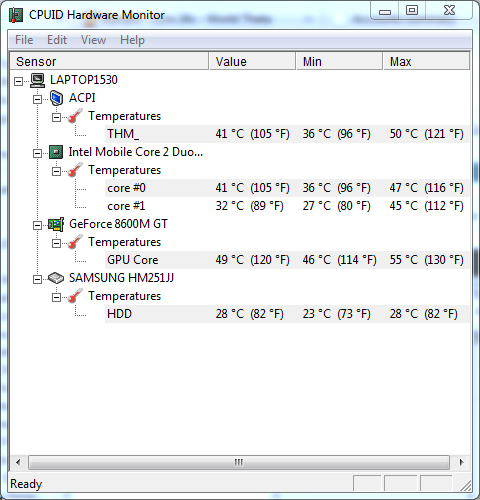480x500 pixels.
Task: Collapse the SAMSUNG HM251JJ node
Action: pos(37,279)
